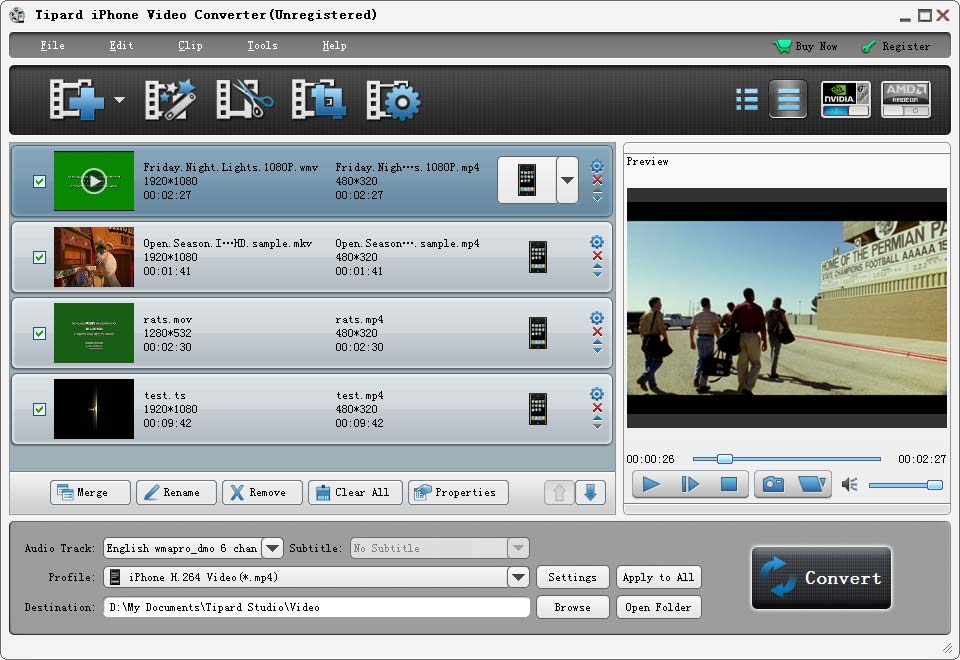Screen dimensions: 960x660
Task: Uncheck the rats.mov checkbox
Action: tap(39, 333)
